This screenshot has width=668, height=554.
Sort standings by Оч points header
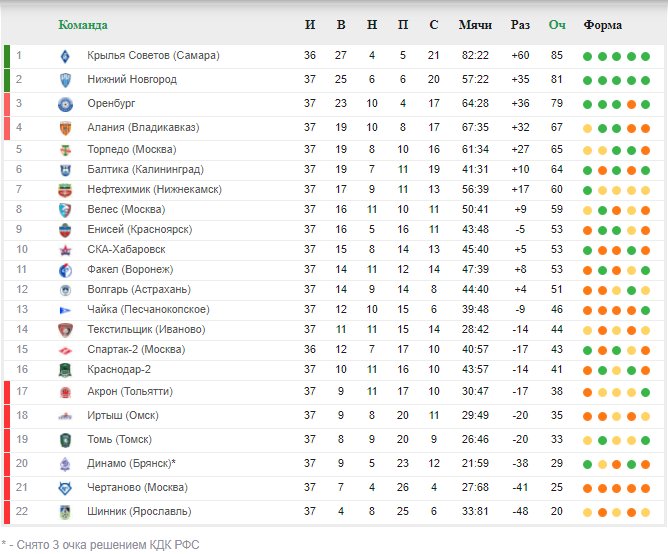557,25
